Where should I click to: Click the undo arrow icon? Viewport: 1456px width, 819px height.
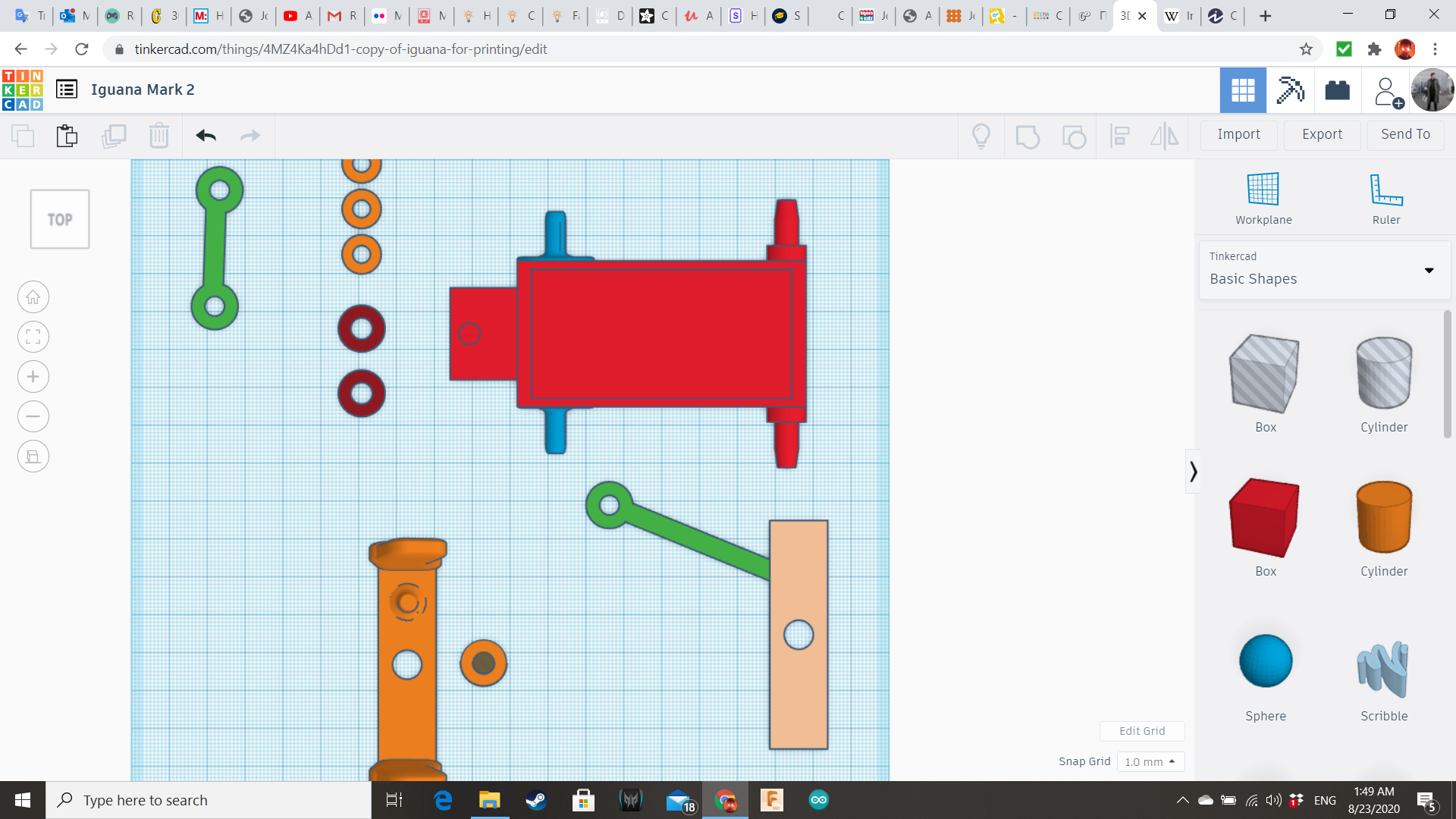tap(206, 136)
